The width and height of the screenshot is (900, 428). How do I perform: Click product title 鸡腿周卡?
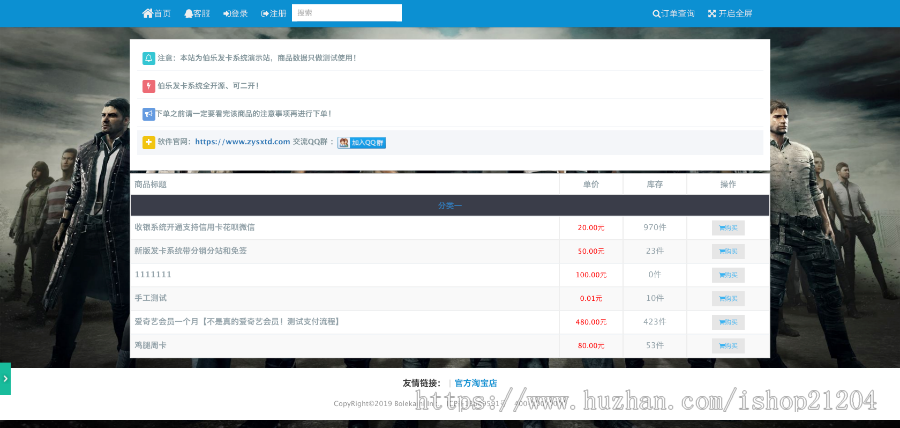tap(151, 345)
